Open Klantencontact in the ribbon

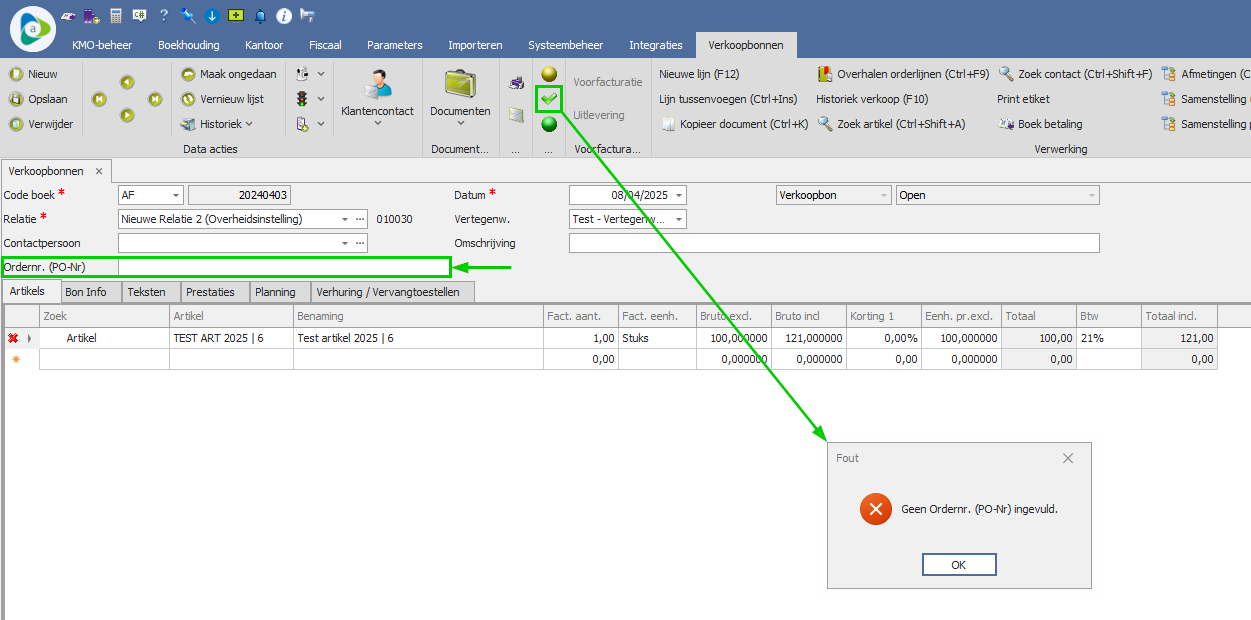pyautogui.click(x=377, y=98)
